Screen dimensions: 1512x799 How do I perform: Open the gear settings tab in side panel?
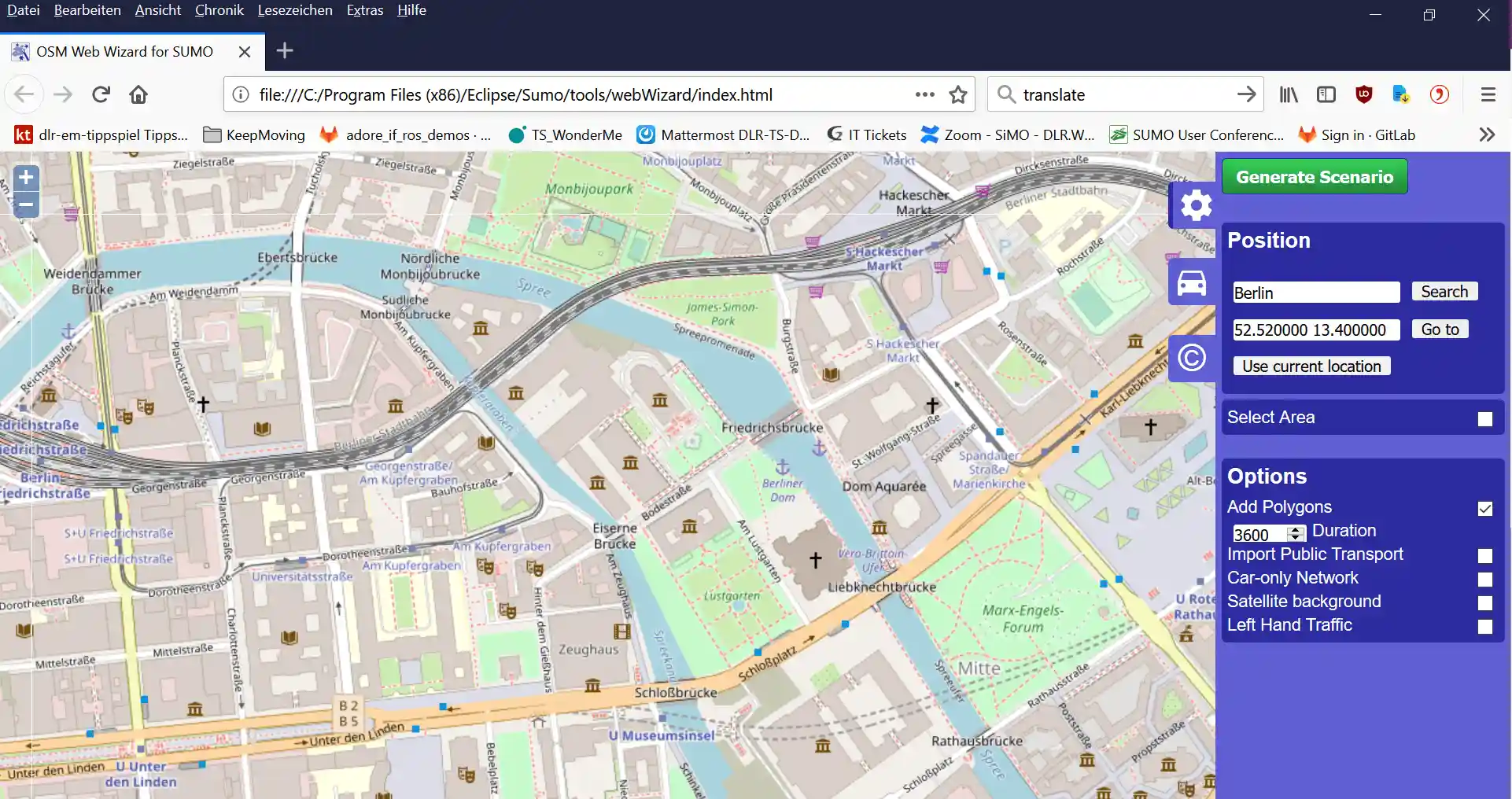[1195, 206]
